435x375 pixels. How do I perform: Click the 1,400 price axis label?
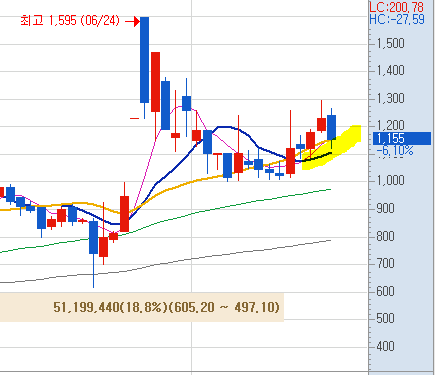click(x=390, y=70)
